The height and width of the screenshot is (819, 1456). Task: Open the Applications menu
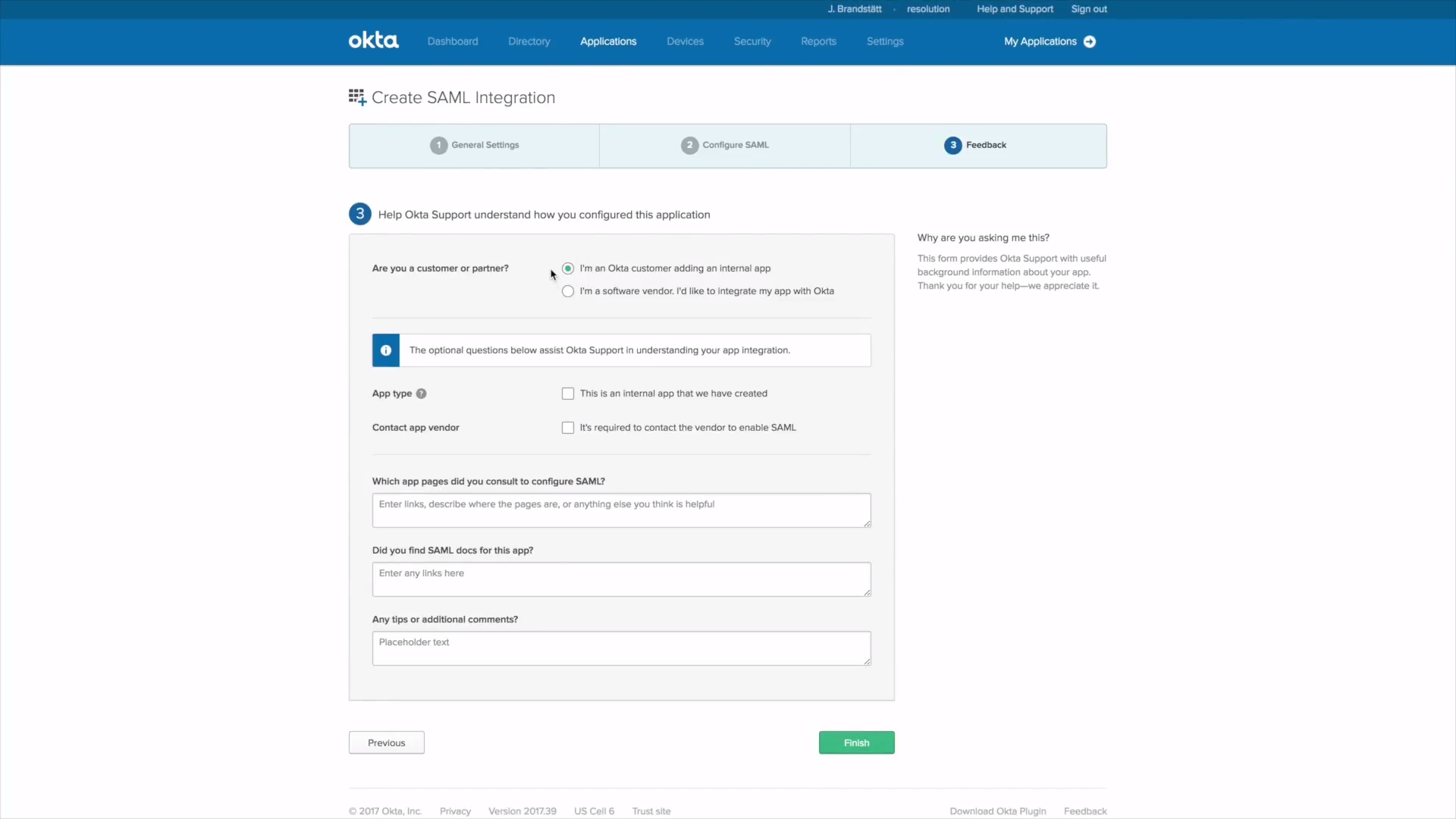pyautogui.click(x=608, y=42)
